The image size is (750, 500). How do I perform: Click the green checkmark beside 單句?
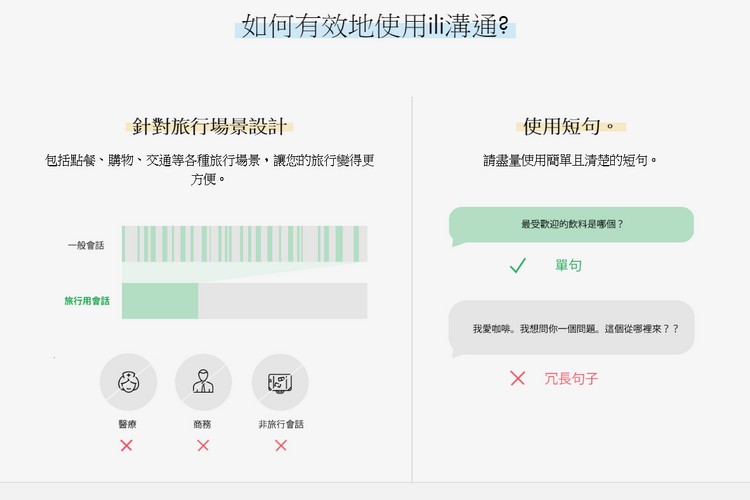point(518,265)
